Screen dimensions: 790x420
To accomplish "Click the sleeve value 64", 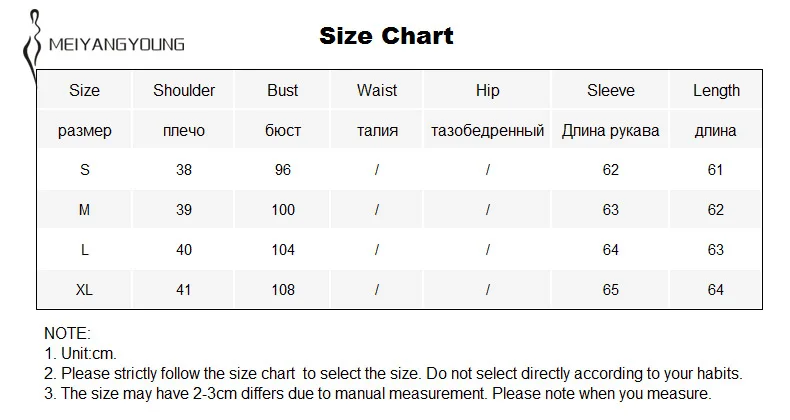I will click(611, 249).
